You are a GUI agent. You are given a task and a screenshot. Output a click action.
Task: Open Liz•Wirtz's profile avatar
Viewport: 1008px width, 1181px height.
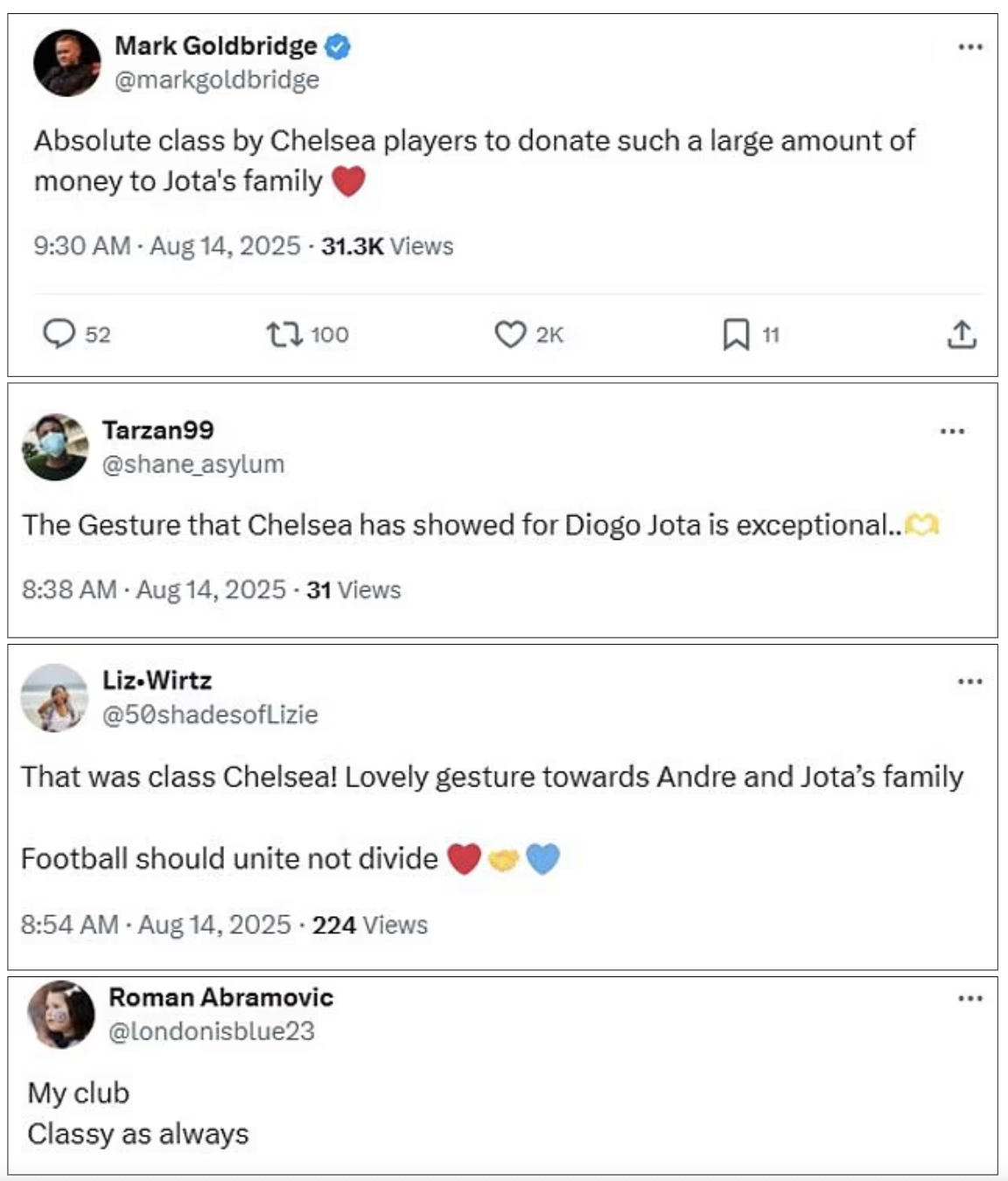(55, 697)
